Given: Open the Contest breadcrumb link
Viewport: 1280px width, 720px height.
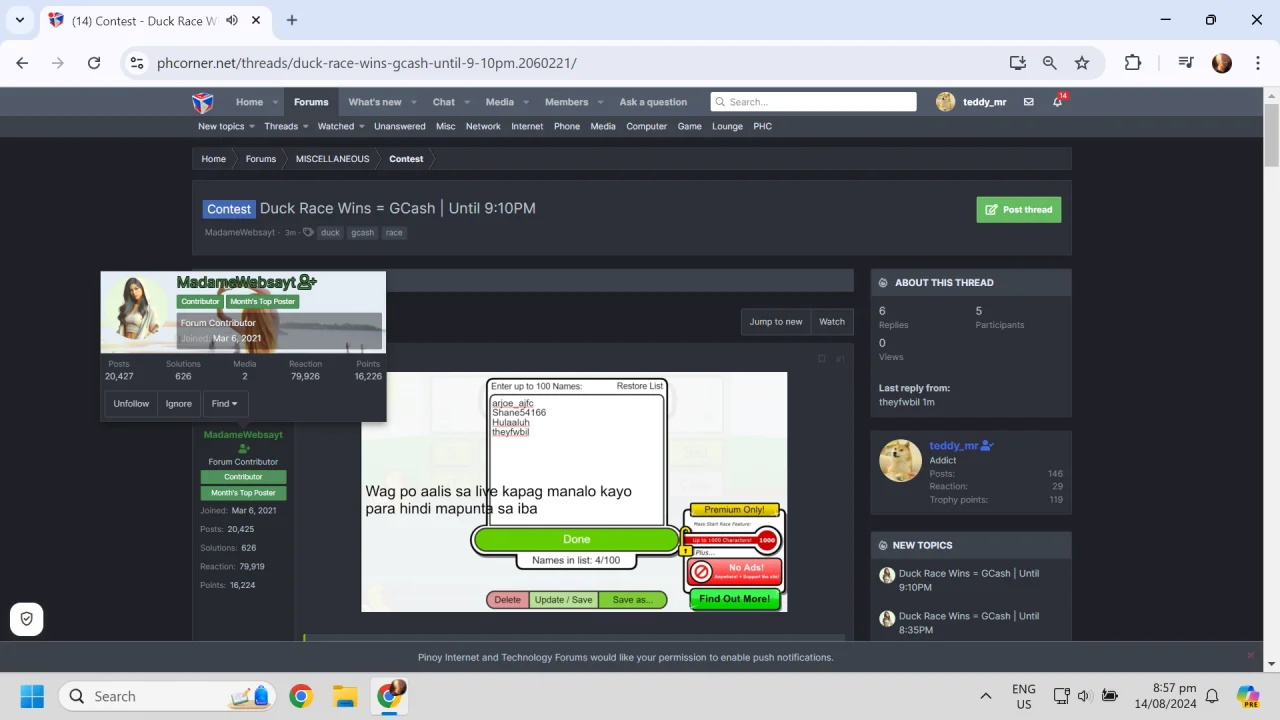Looking at the screenshot, I should 406,159.
